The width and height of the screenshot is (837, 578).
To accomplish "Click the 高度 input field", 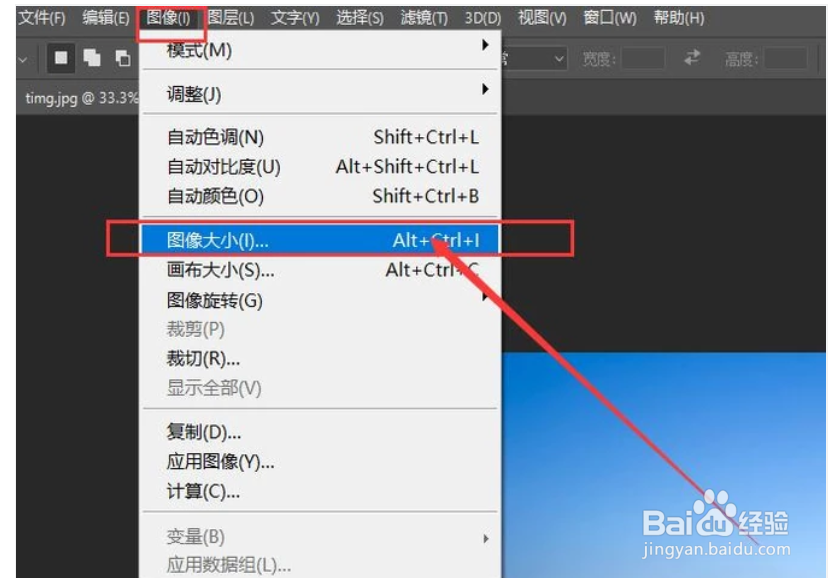I will coord(786,58).
